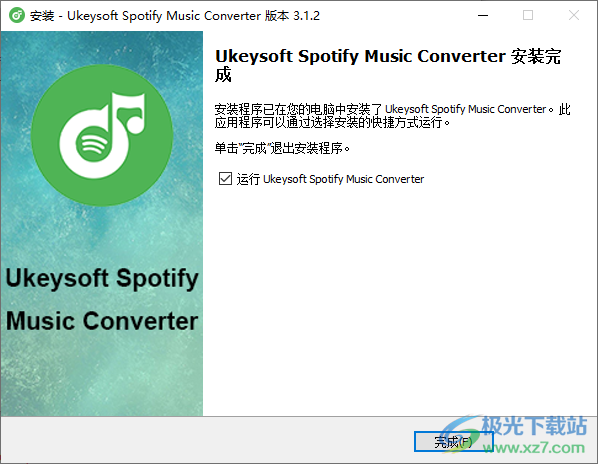Click the sidebar banner text Music Converter
The image size is (598, 464).
coord(102,320)
